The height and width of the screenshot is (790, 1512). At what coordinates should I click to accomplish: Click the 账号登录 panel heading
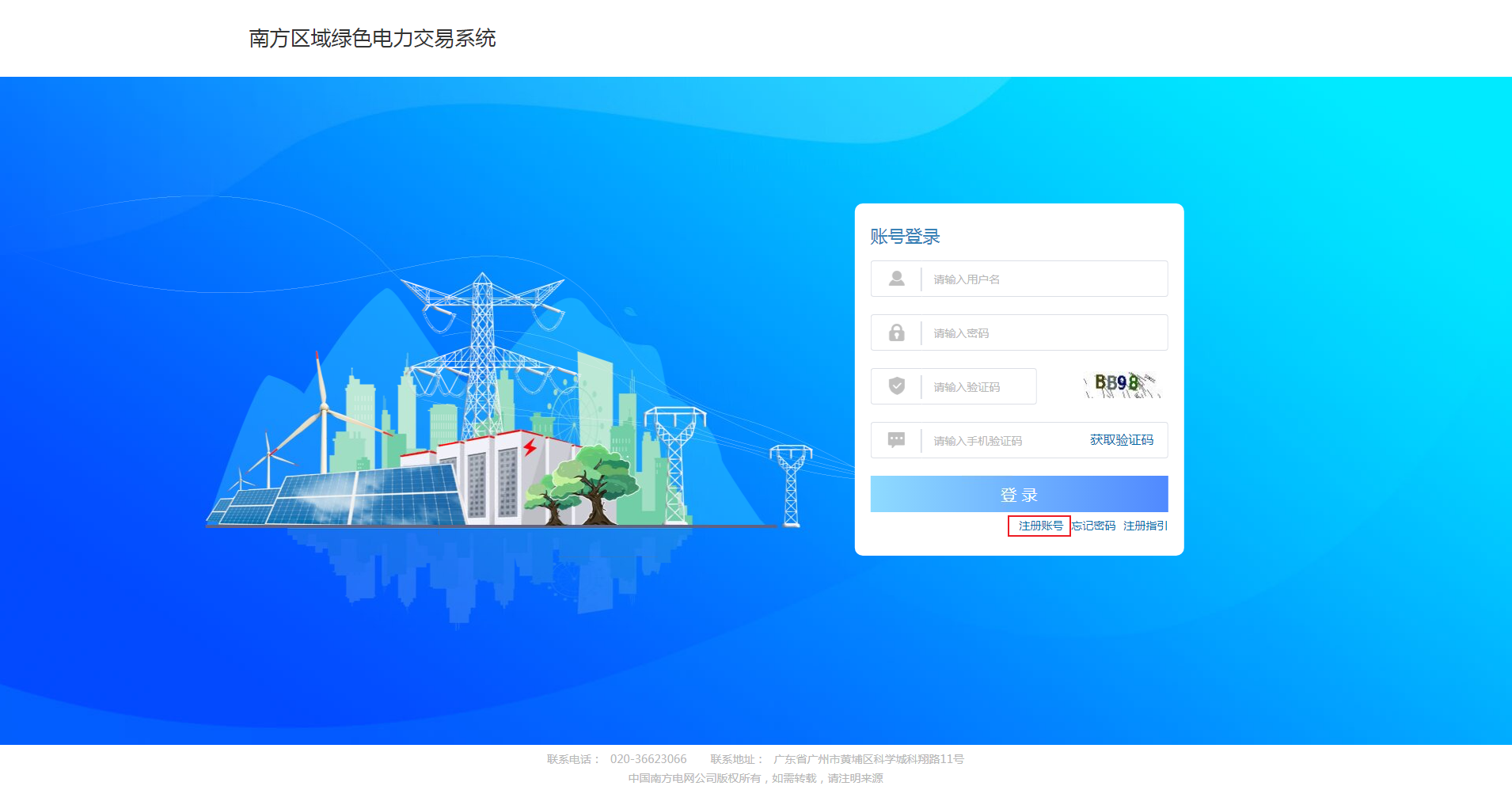pyautogui.click(x=905, y=237)
